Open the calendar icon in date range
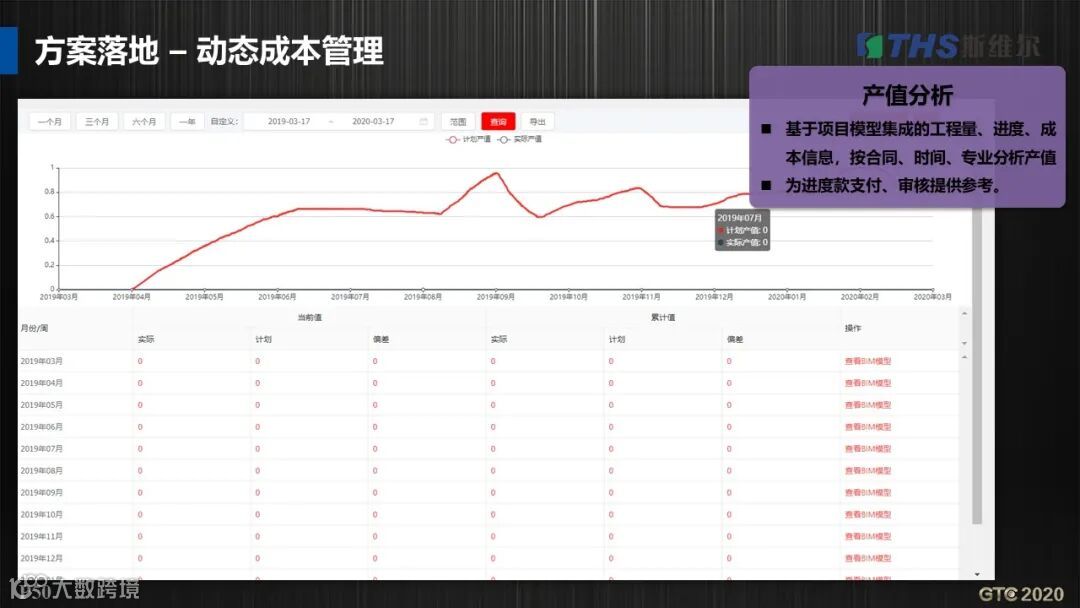The image size is (1080, 608). coord(424,122)
